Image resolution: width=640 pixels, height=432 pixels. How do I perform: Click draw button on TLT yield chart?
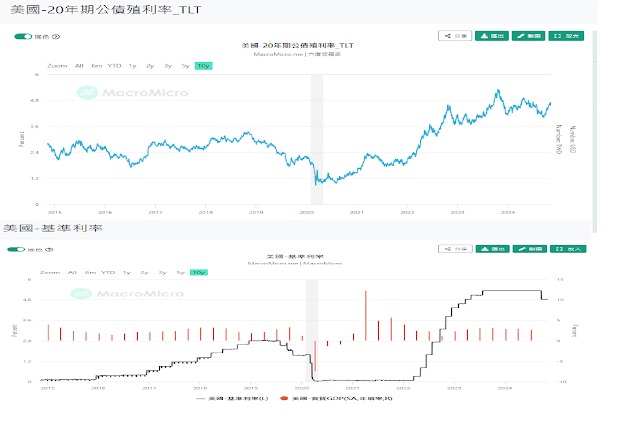tap(527, 36)
